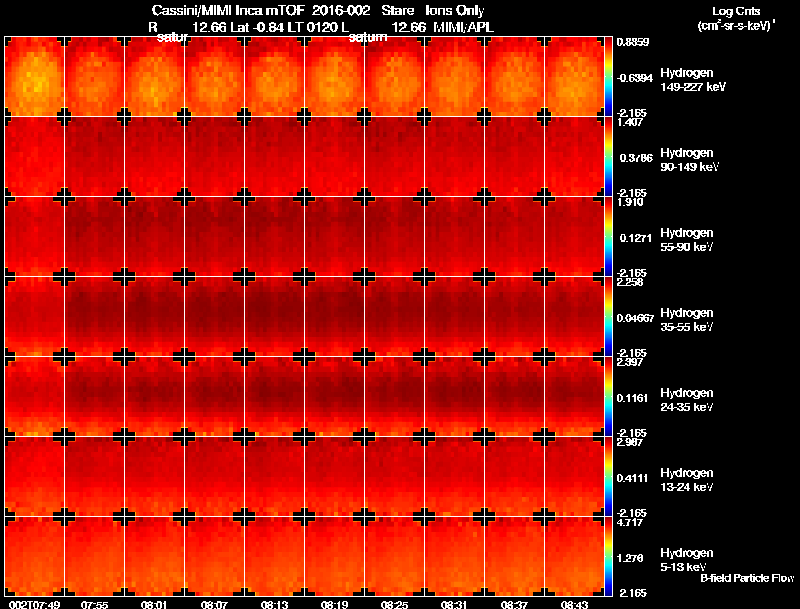
Task: Click the '08:43' time axis label
Action: tap(574, 604)
